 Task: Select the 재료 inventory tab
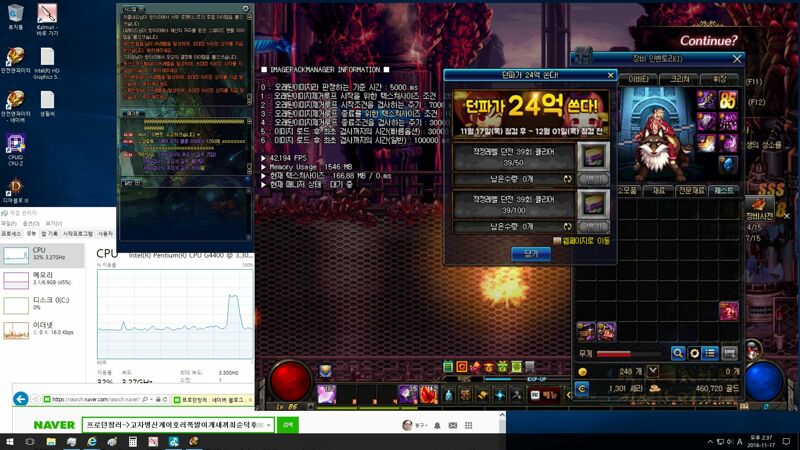pyautogui.click(x=658, y=190)
